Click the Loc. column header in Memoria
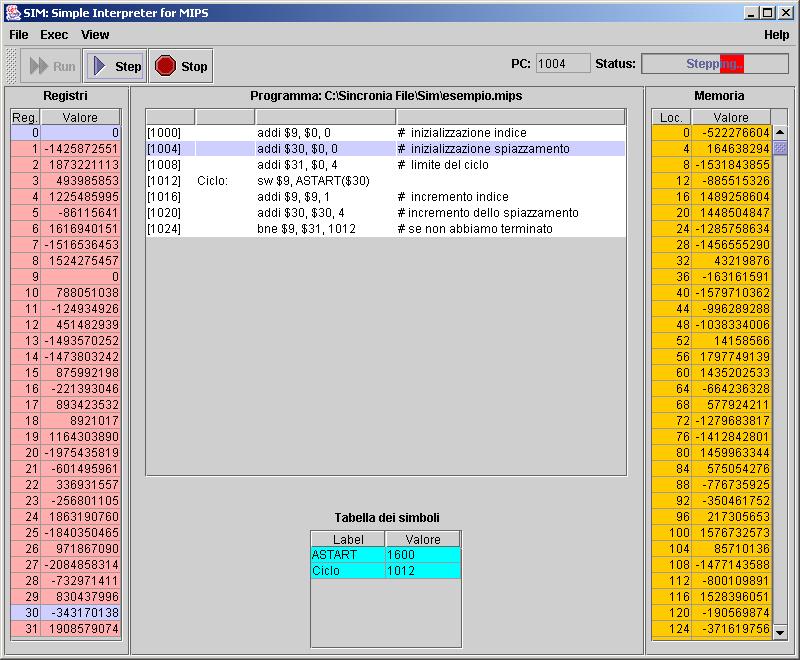The image size is (800, 660). point(671,117)
